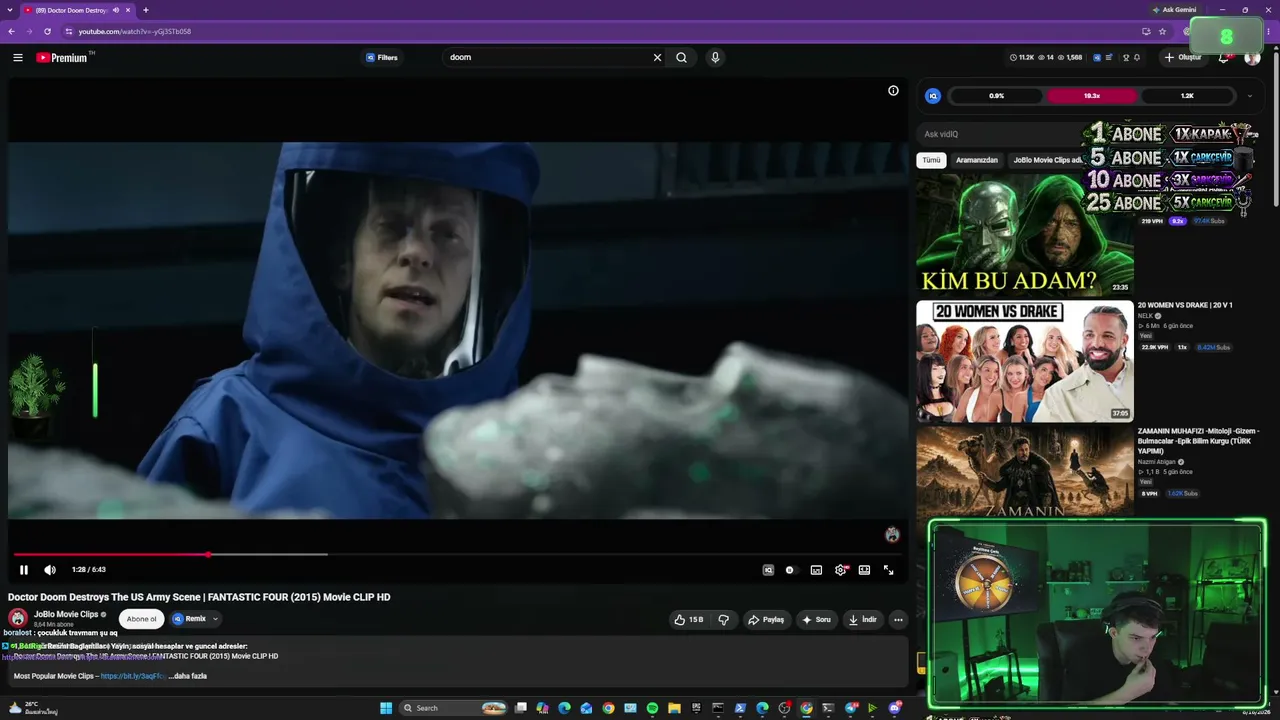This screenshot has width=1280, height=720.
Task: Open Chrome three-dot menu
Action: [1269, 31]
